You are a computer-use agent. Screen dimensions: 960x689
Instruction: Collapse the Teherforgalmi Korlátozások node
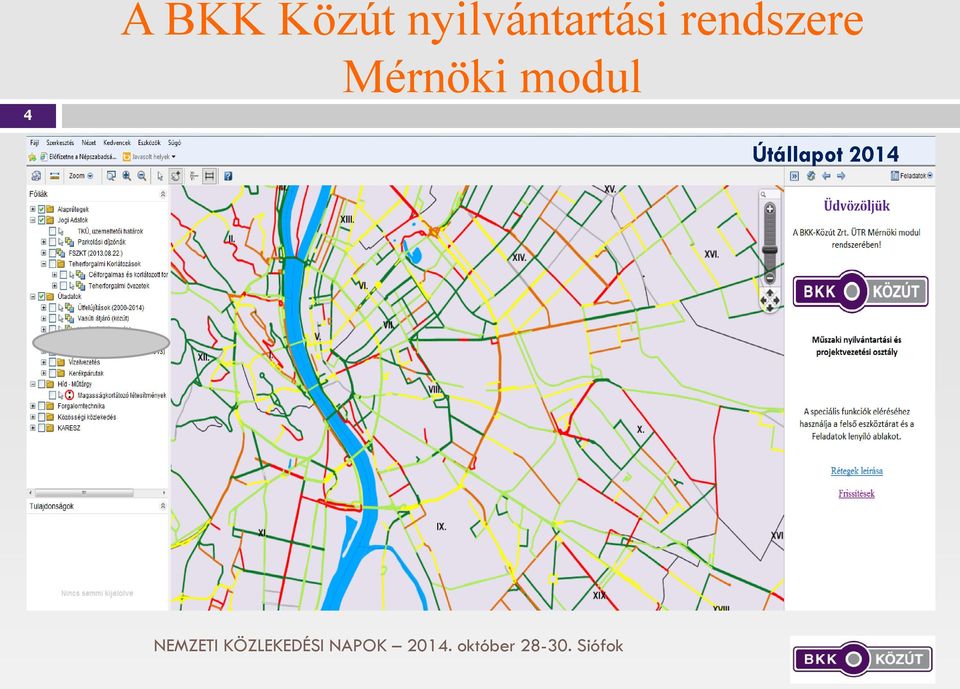click(43, 264)
